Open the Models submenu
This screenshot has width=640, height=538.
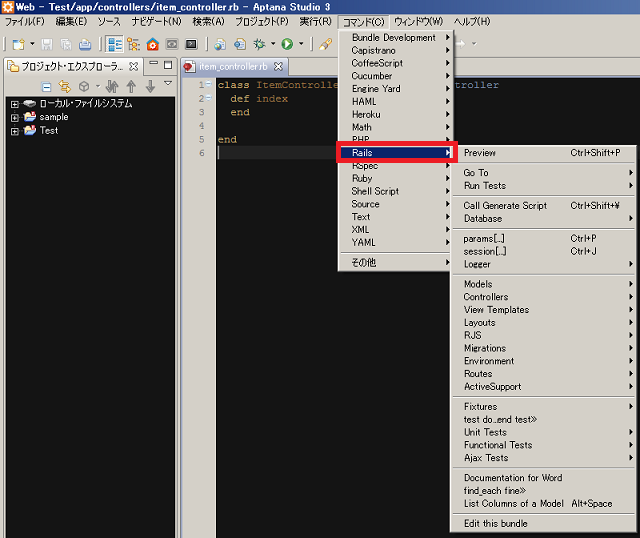coord(478,284)
